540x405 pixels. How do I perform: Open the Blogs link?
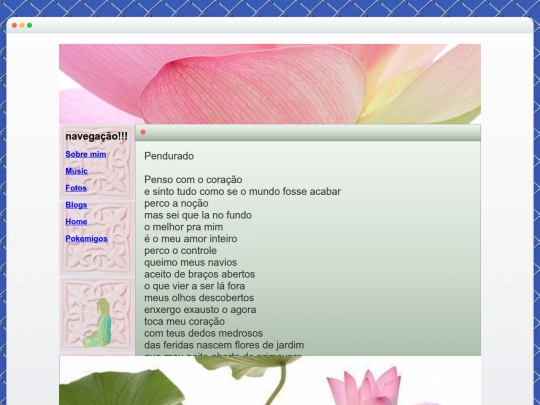(76, 205)
